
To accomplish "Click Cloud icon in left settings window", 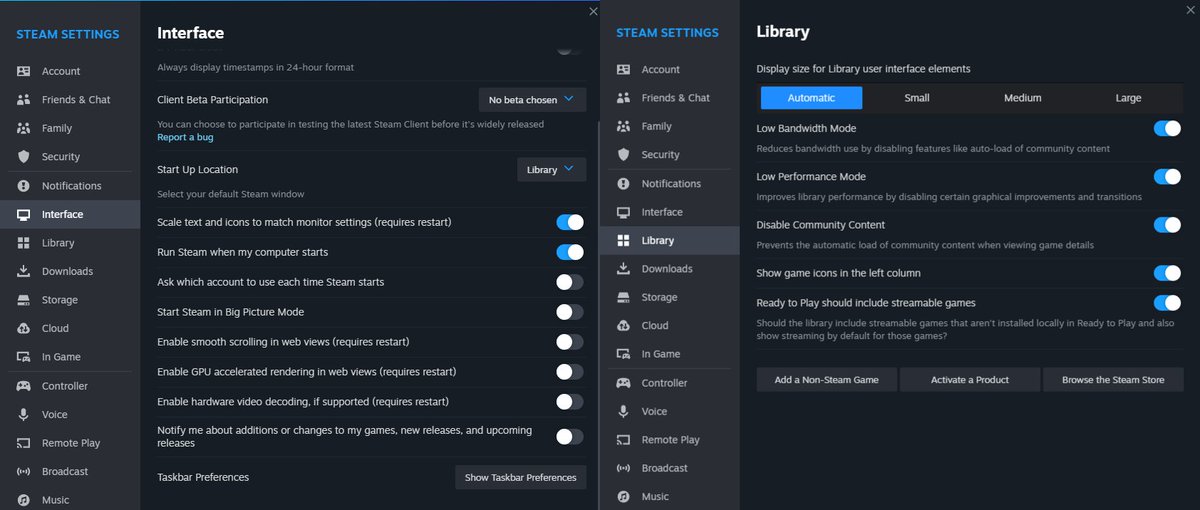I will (23, 328).
